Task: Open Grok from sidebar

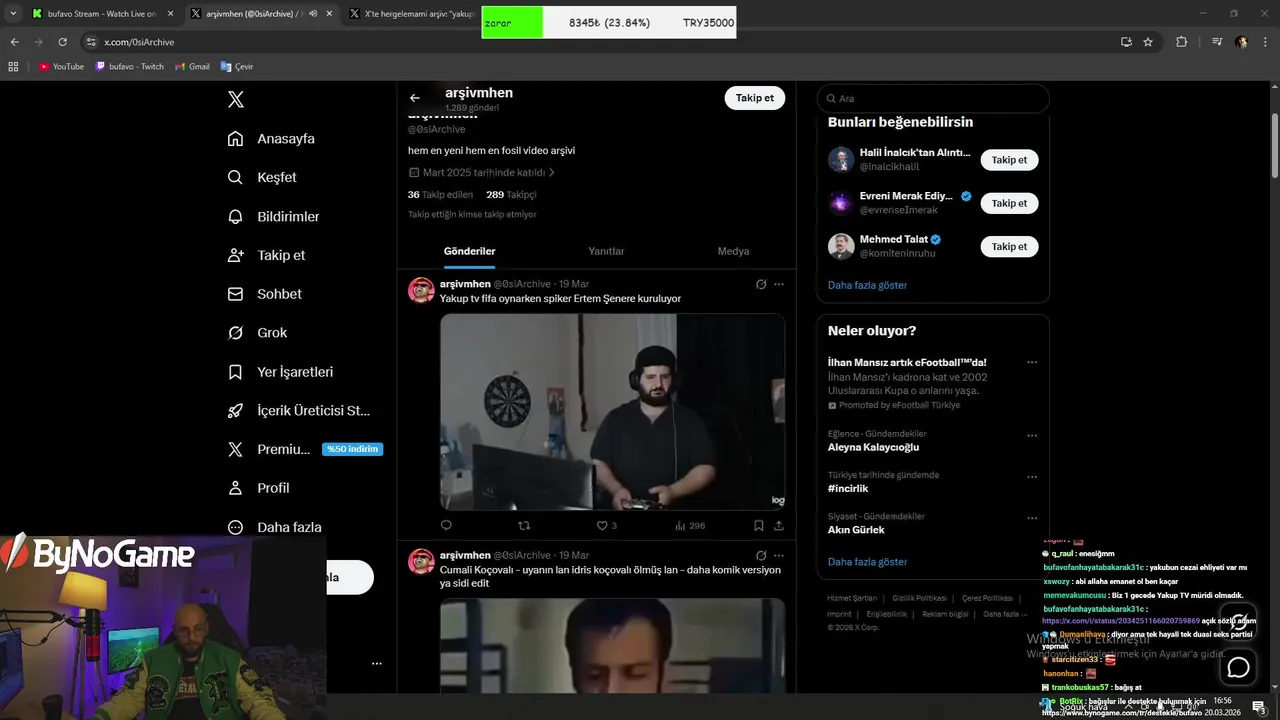Action: [257, 333]
